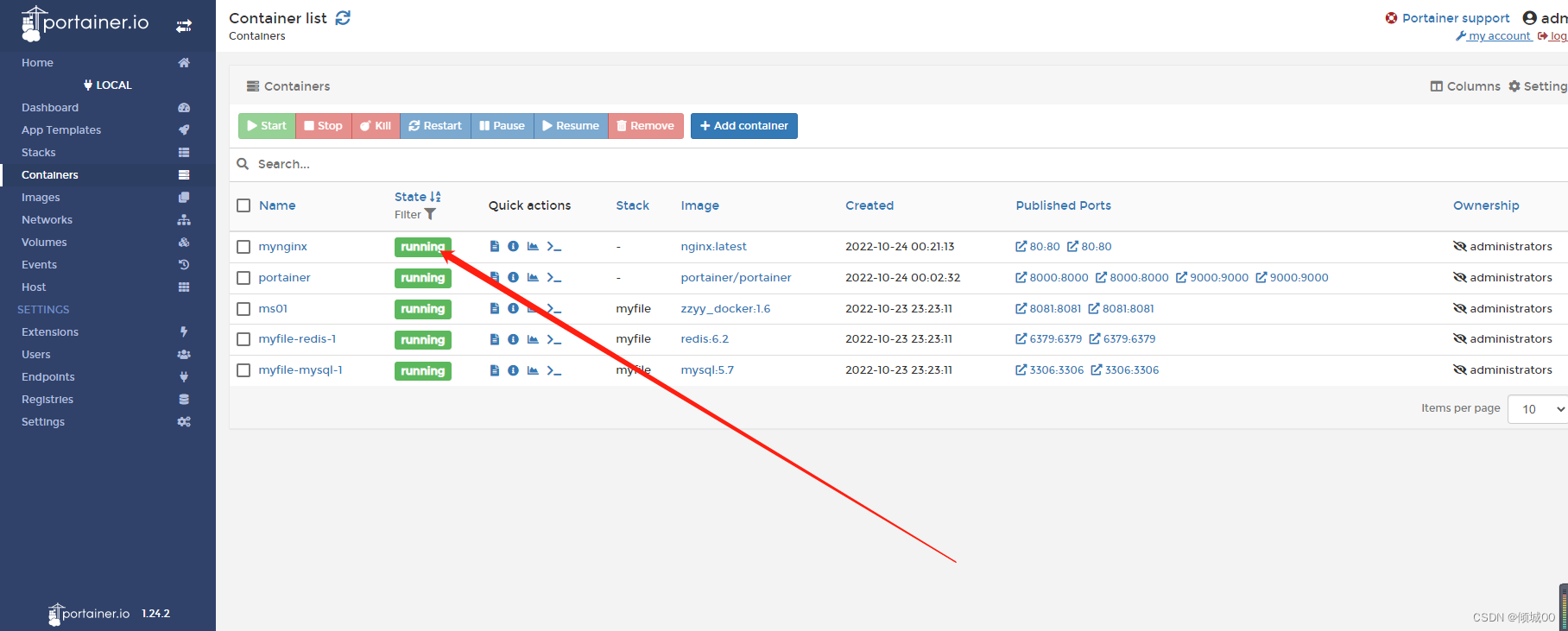Open myfile-redis-1 first 6379:6379 port link
Image resolution: width=1568 pixels, height=631 pixels.
tap(1049, 339)
